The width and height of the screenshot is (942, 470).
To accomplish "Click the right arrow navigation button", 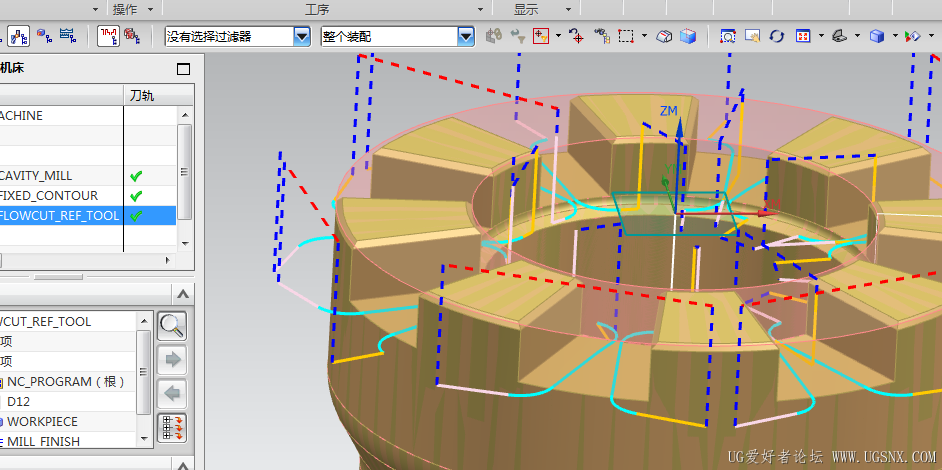I will tap(172, 360).
